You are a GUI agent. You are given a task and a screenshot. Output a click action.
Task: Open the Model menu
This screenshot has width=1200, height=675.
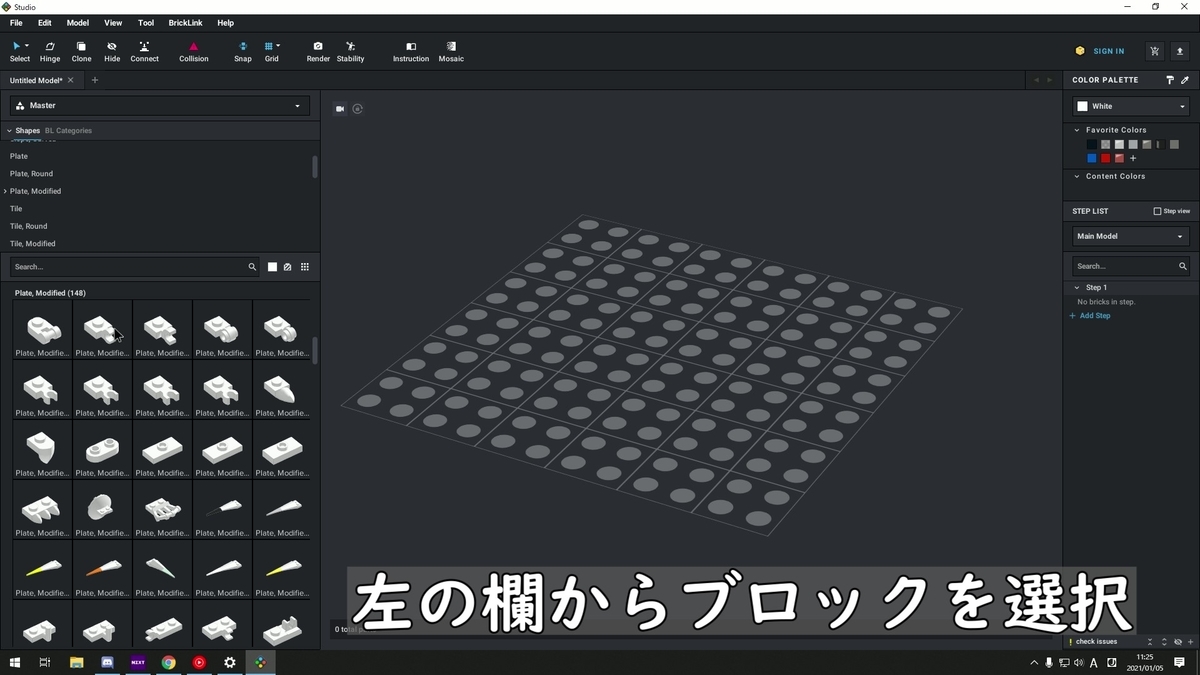(78, 23)
